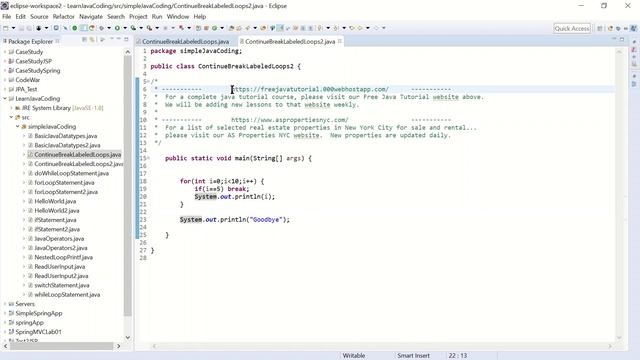Open the Run configurations dropdown arrow
The height and width of the screenshot is (360, 640).
coord(125,28)
